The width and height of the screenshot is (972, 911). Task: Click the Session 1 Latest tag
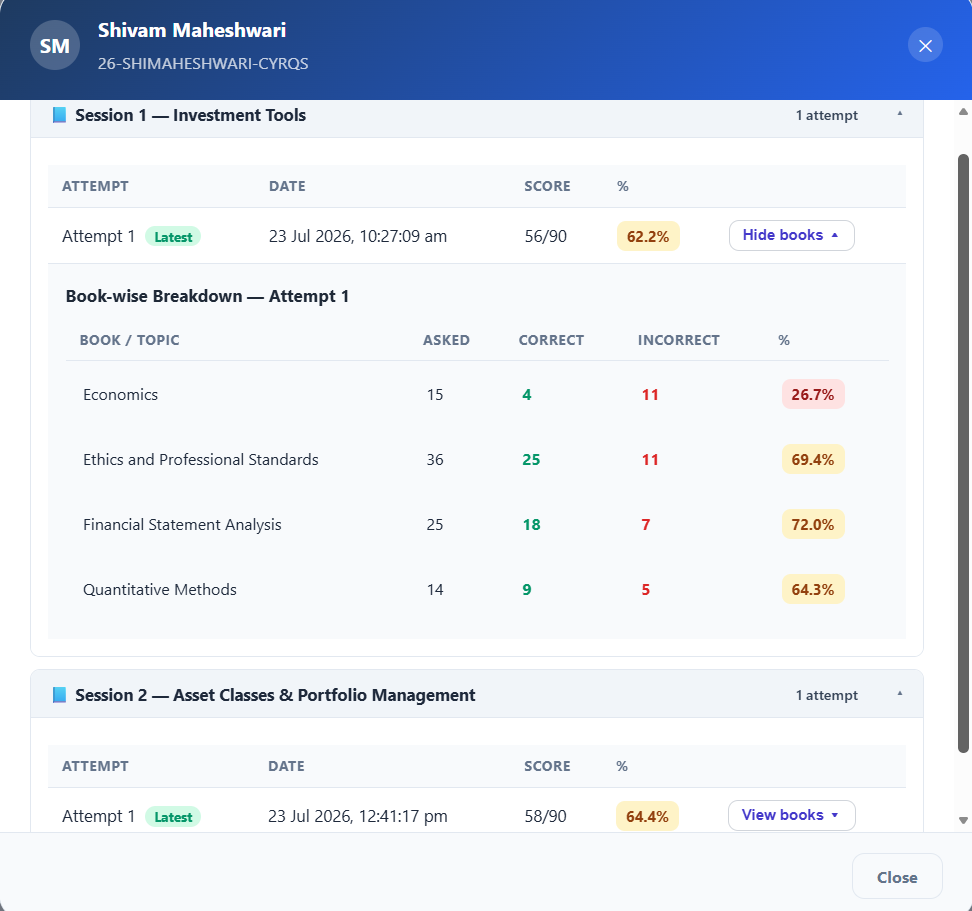click(x=173, y=237)
